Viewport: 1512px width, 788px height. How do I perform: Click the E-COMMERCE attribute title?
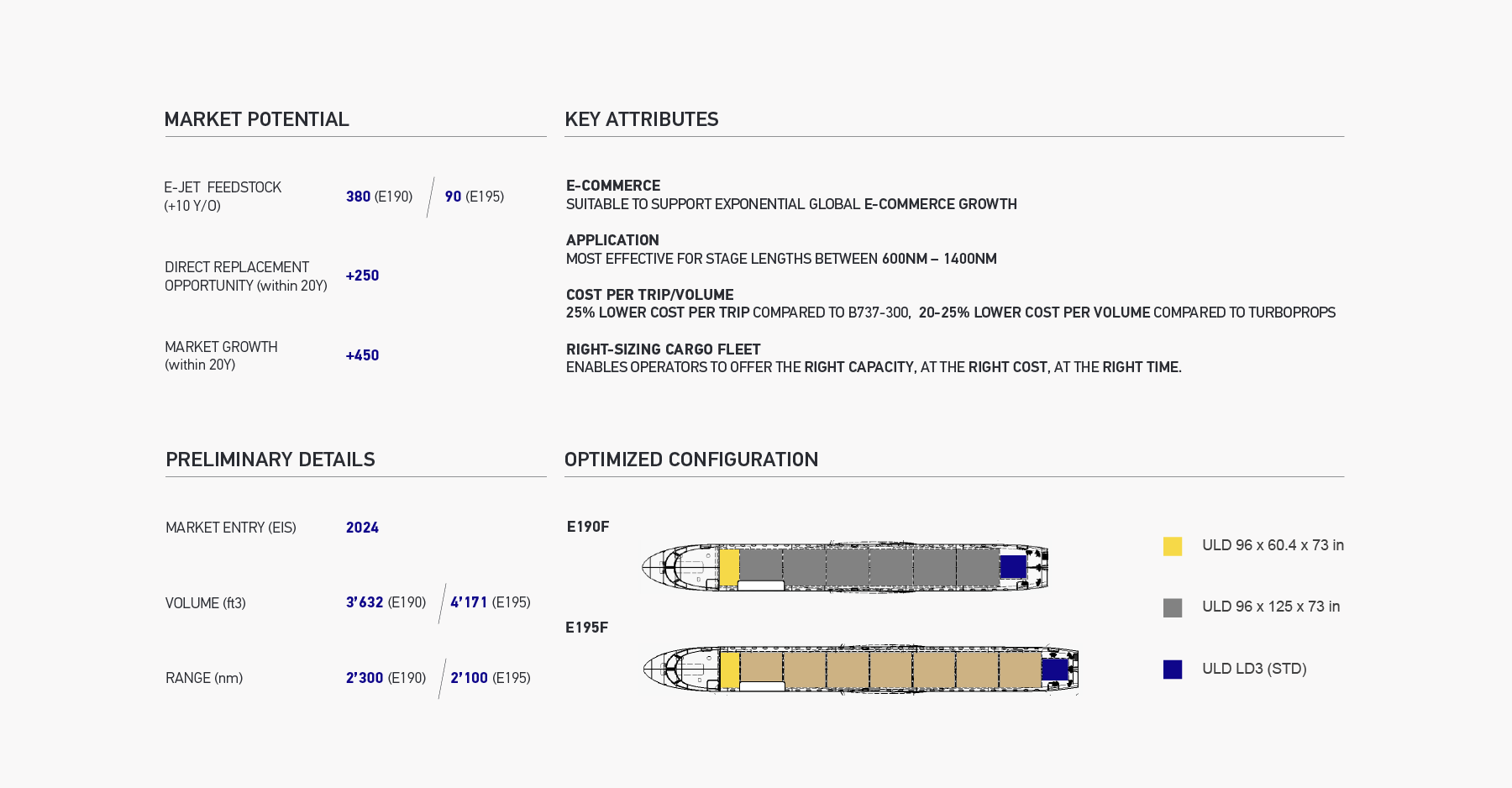click(x=613, y=186)
